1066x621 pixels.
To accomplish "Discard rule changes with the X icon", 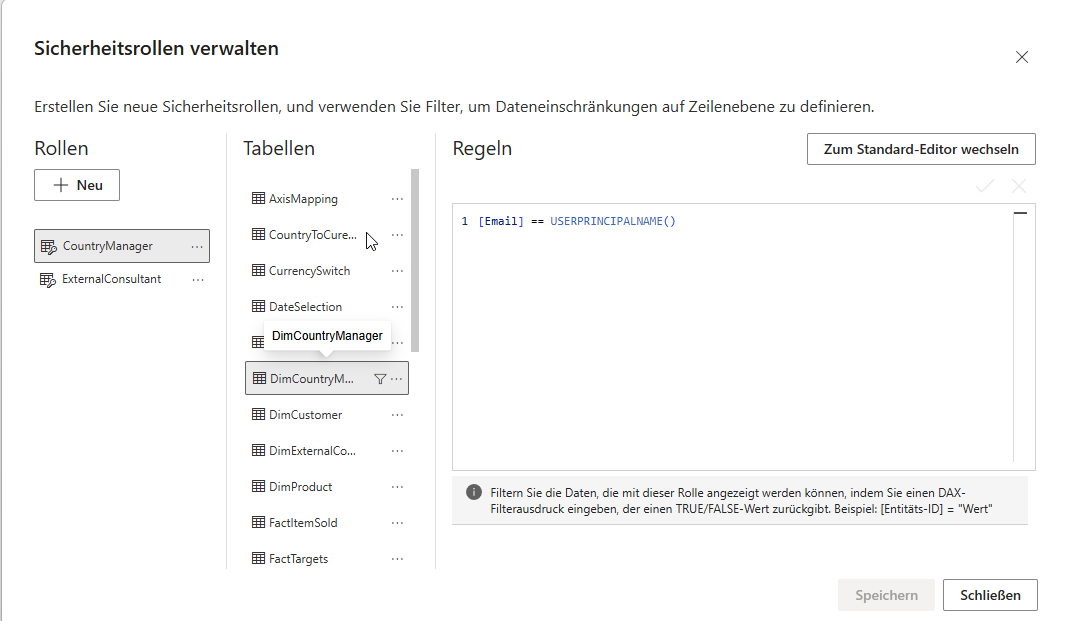I will tap(1018, 186).
